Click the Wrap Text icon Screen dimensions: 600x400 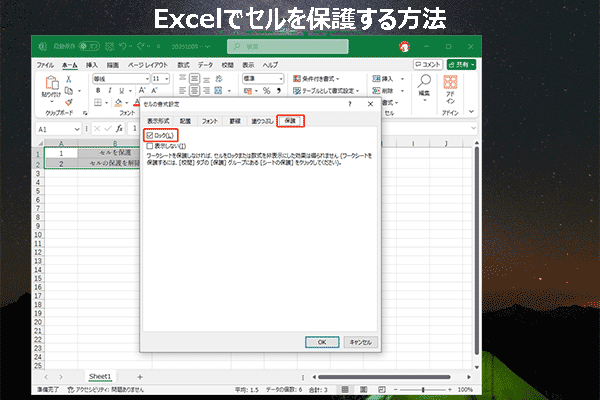click(219, 78)
